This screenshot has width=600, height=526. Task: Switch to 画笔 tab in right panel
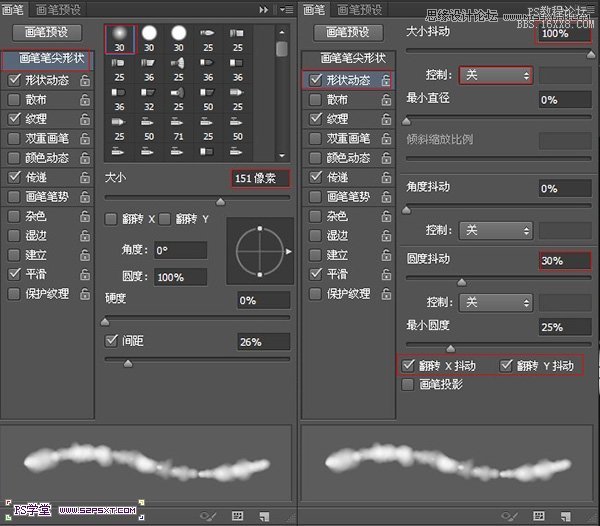tap(314, 10)
